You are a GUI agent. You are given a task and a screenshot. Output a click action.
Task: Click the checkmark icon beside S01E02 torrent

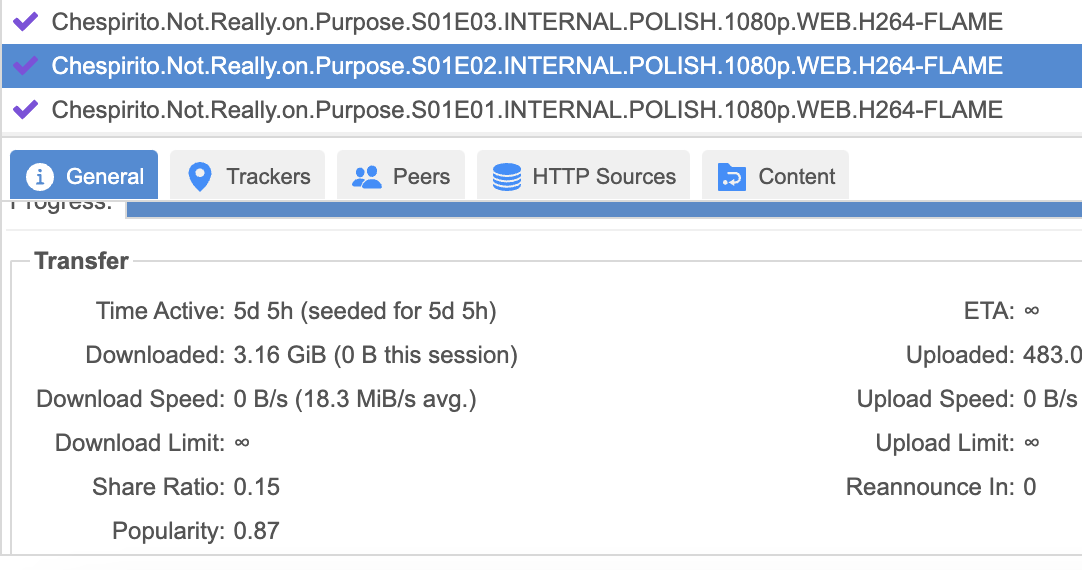27,66
